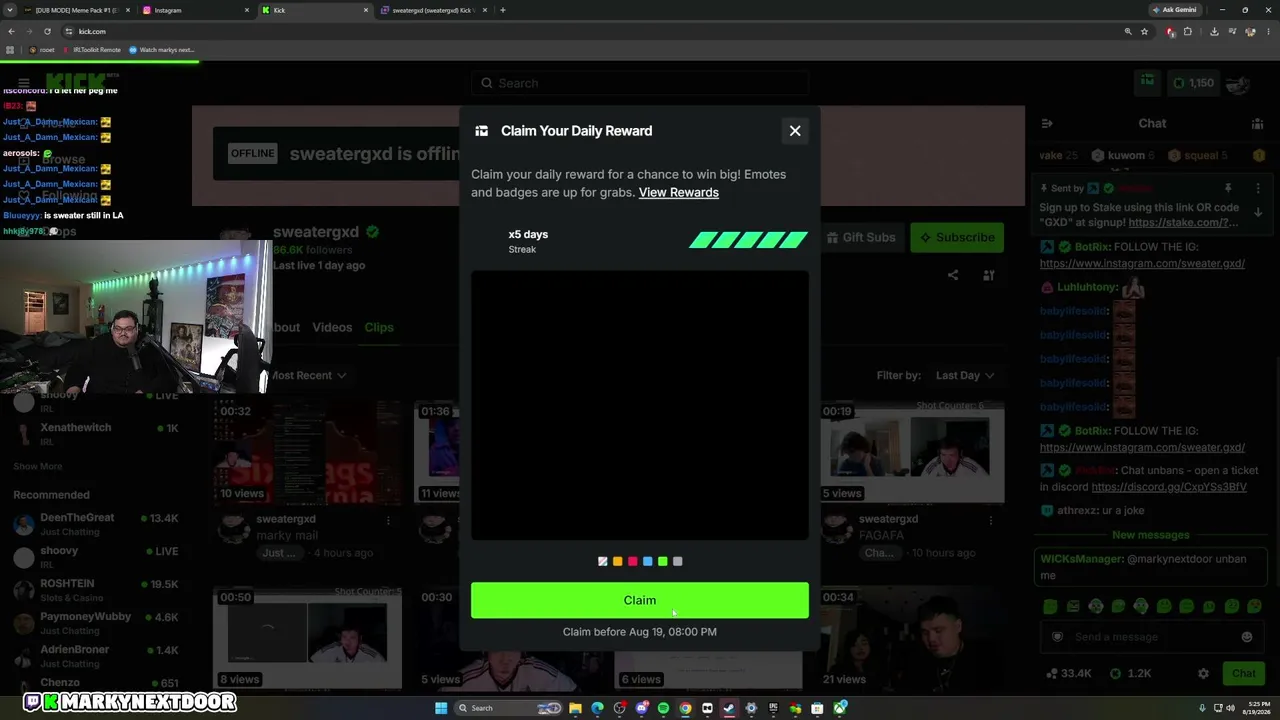Open options for the marky mail clip
Screen dimensions: 1280x720
coord(388,520)
